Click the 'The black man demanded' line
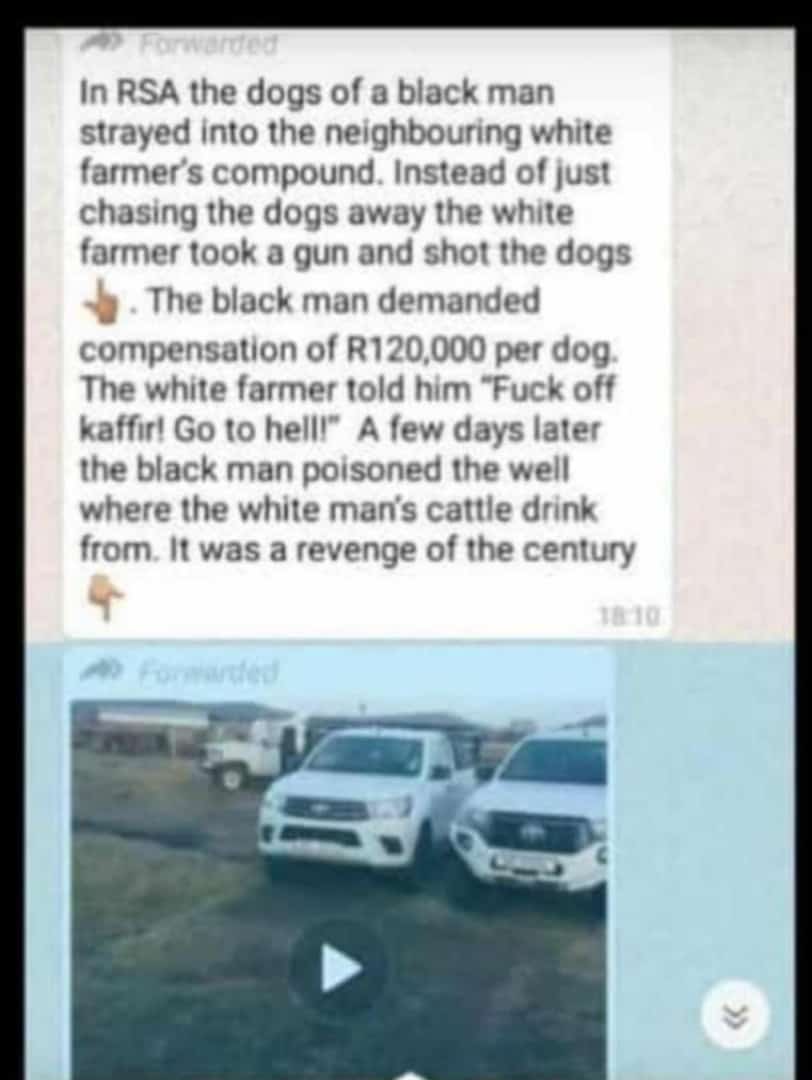 (343, 302)
